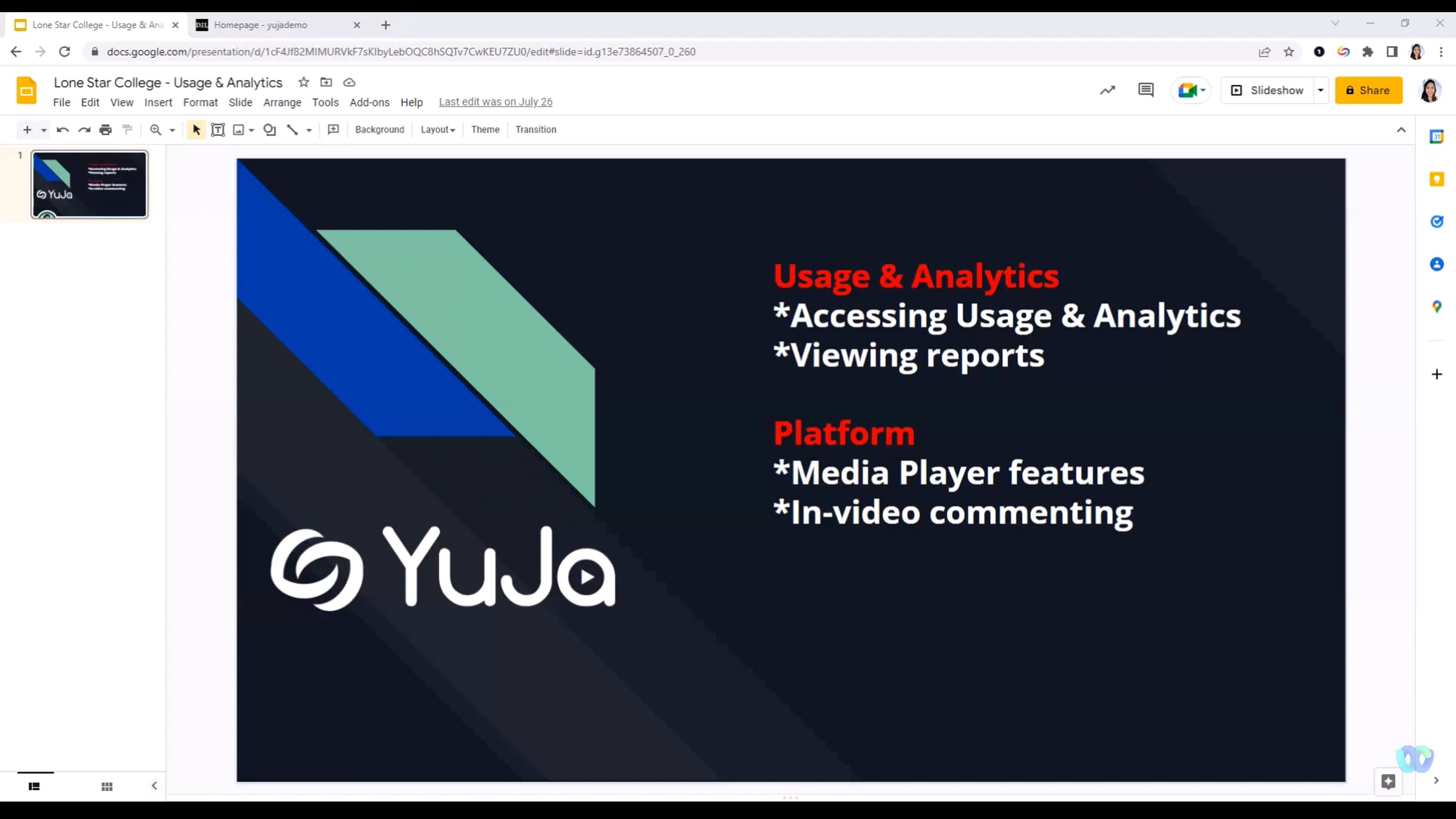The image size is (1456, 819).
Task: Select the paint format tool
Action: pos(127,130)
